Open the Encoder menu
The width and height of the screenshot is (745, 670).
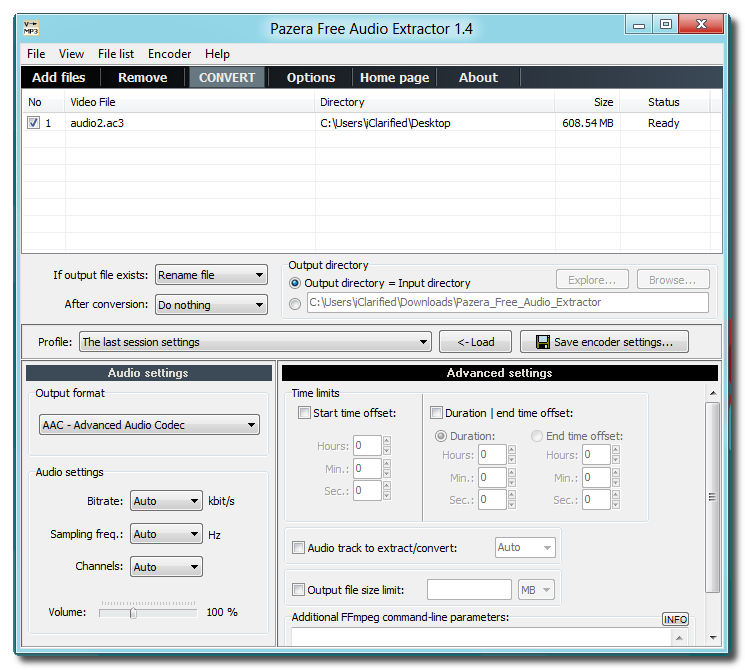170,54
